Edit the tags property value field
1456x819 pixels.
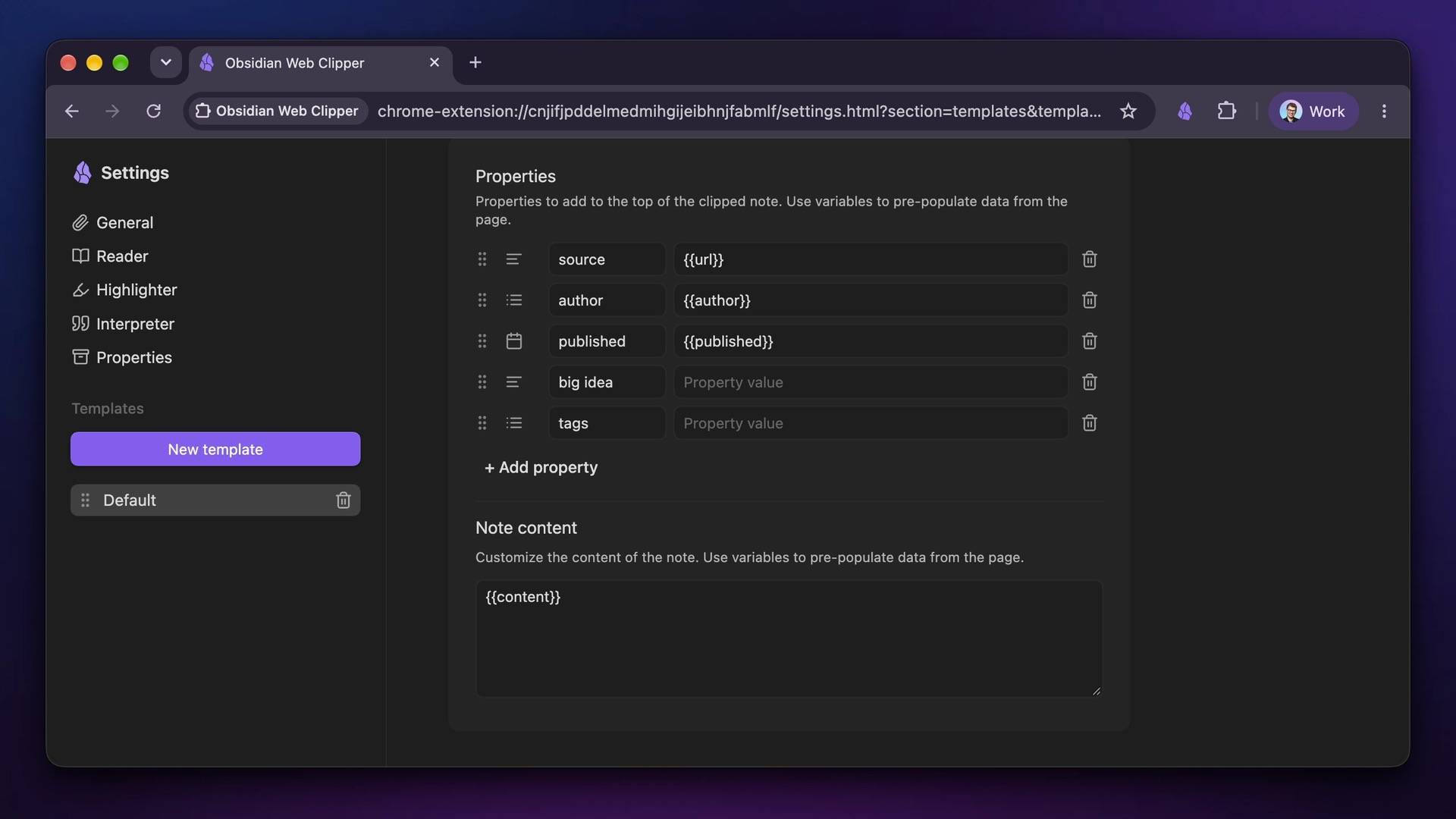pyautogui.click(x=871, y=423)
